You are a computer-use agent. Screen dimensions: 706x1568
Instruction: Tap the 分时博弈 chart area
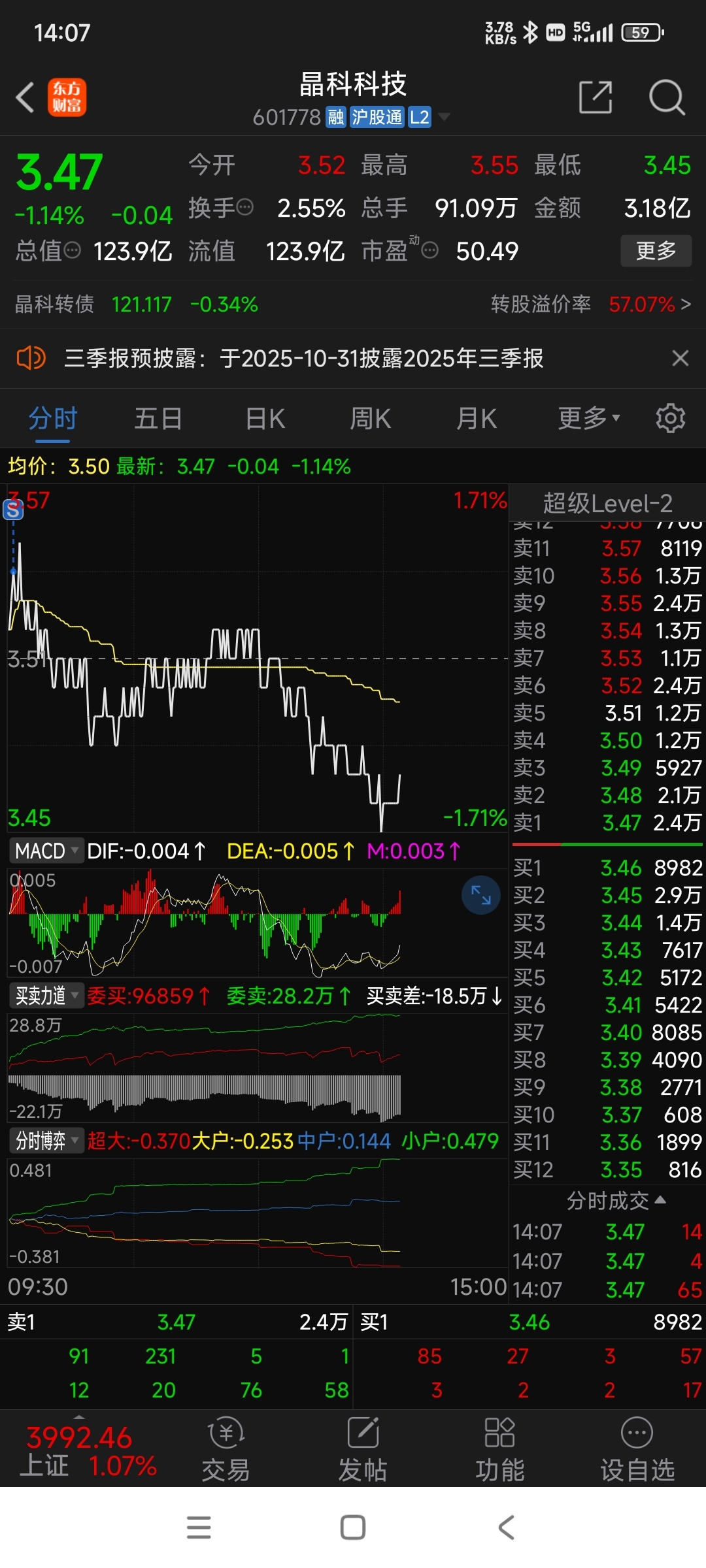(258, 1213)
